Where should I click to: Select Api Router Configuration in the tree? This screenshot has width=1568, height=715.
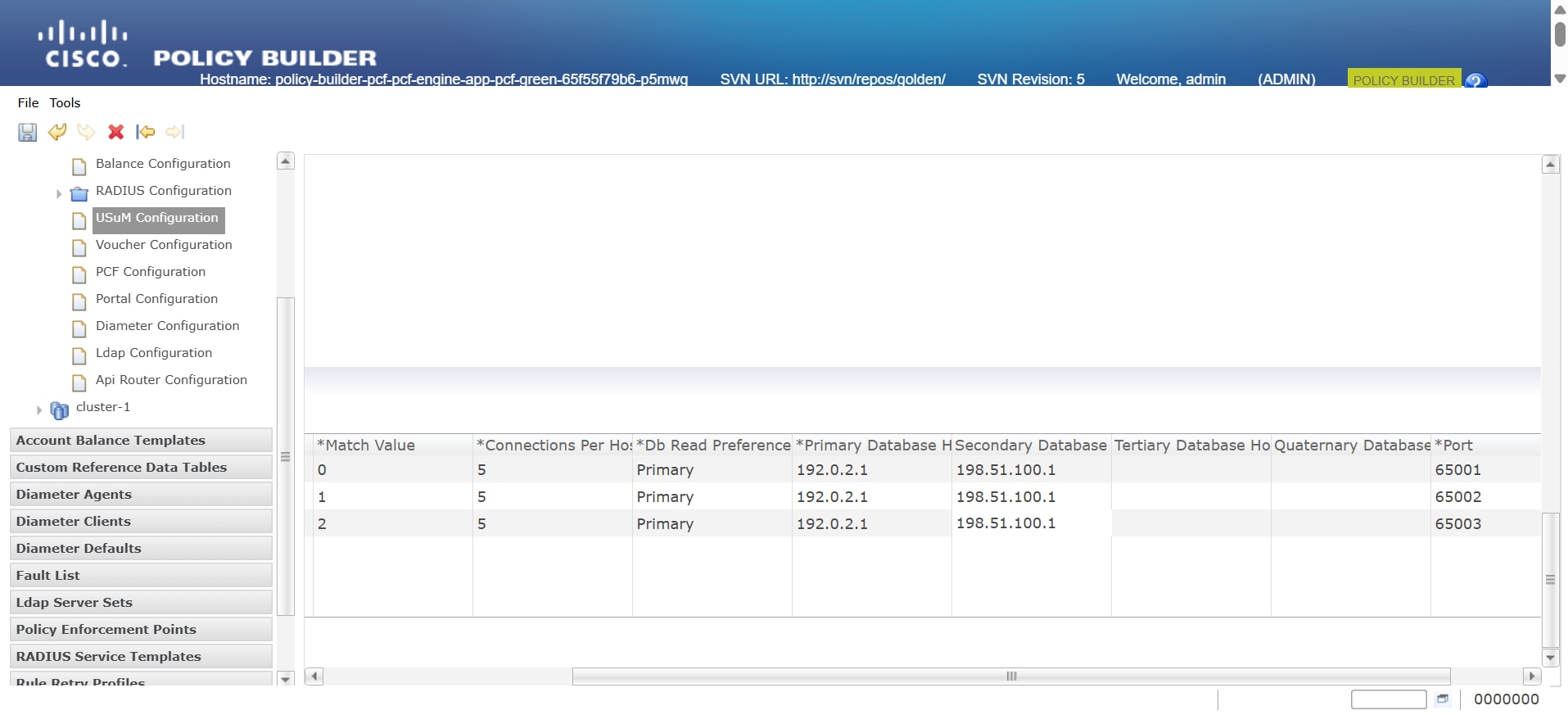171,380
